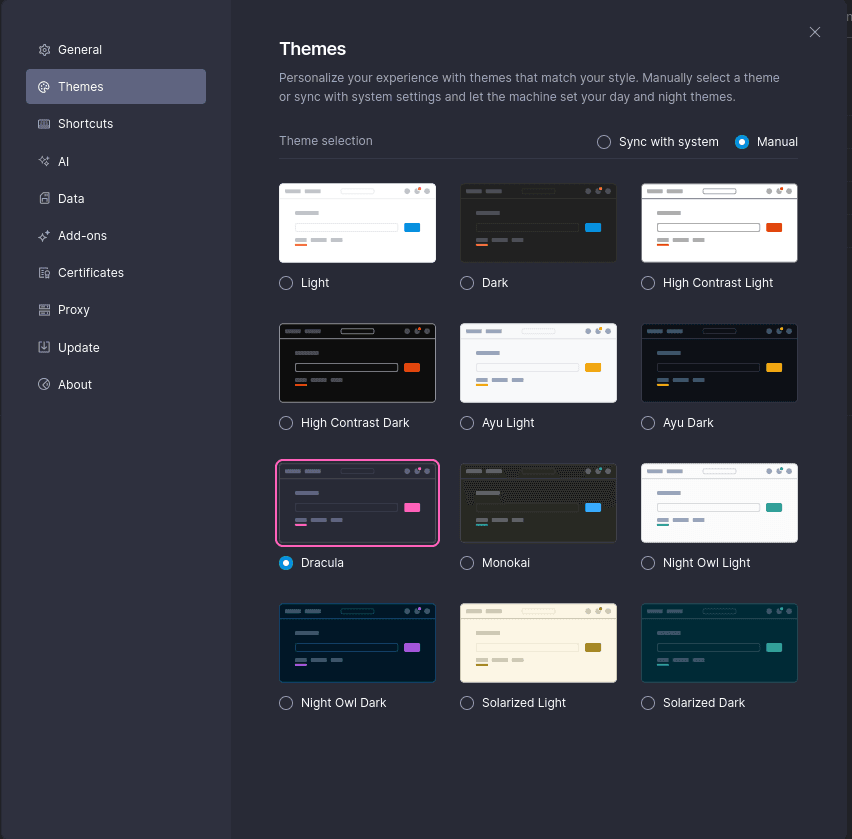Viewport: 852px width, 839px height.
Task: Click the General gear icon in sidebar
Action: click(x=44, y=50)
